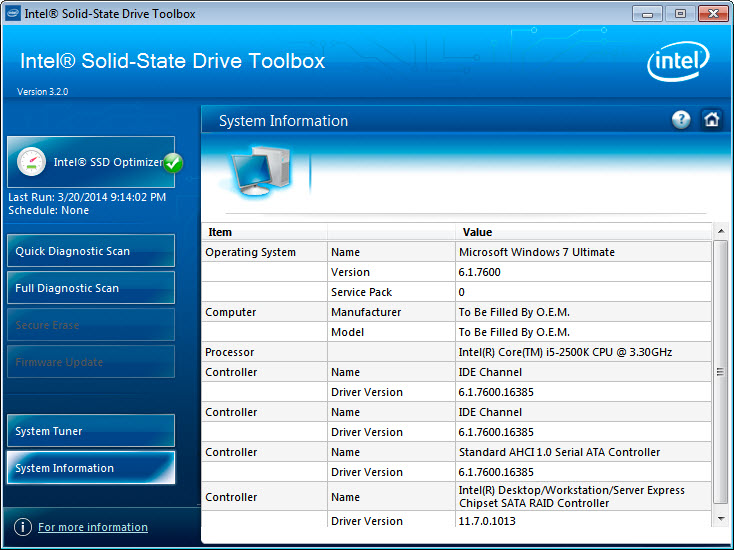Click the Last Run date text
Image resolution: width=734 pixels, height=550 pixels.
(x=87, y=197)
